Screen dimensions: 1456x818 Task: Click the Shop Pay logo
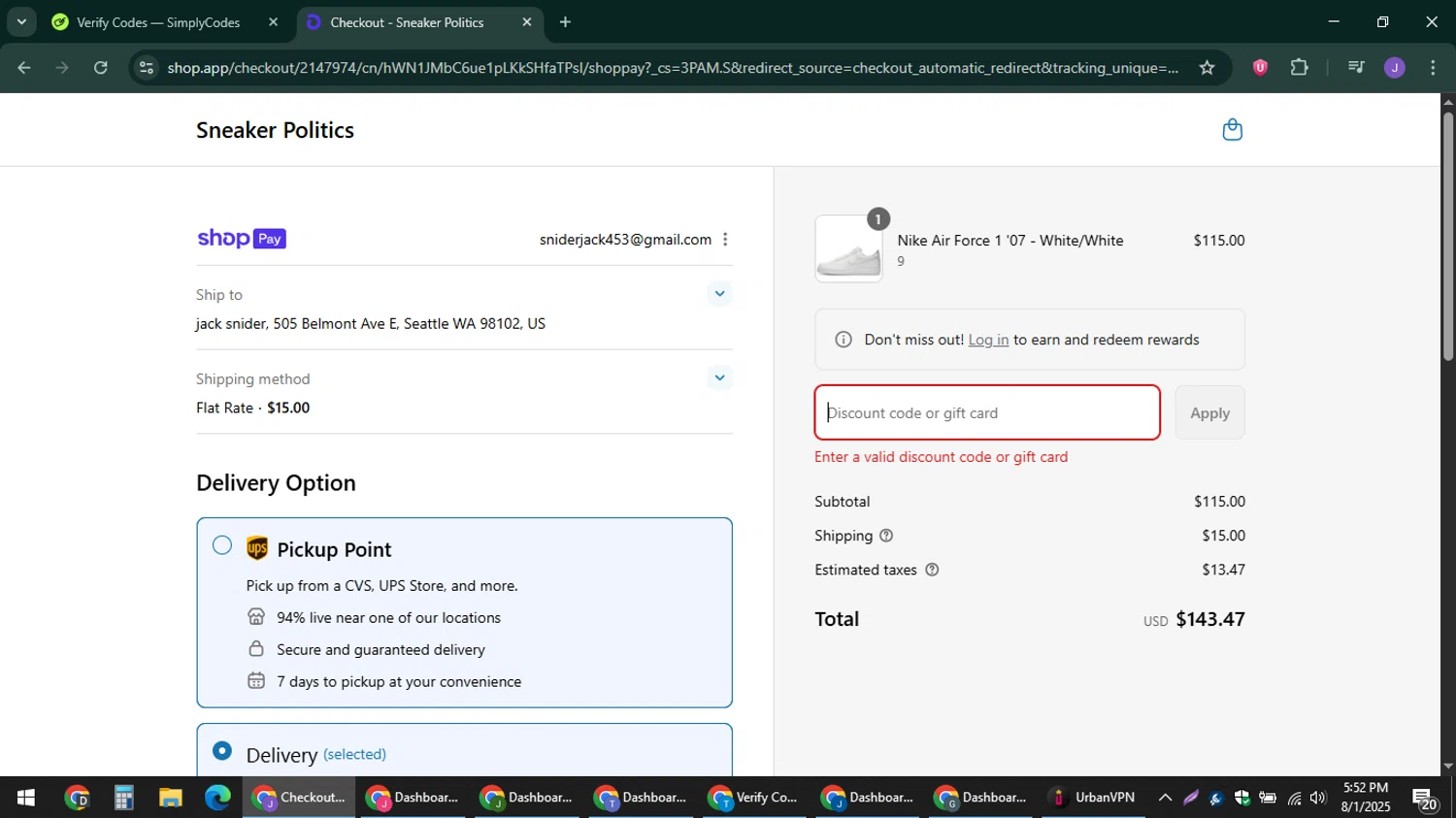point(241,239)
